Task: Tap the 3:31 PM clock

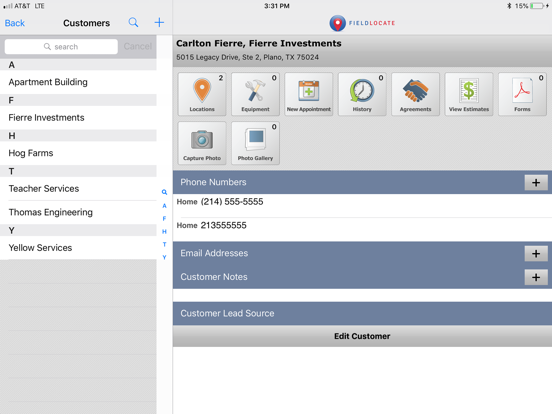Action: (x=277, y=6)
